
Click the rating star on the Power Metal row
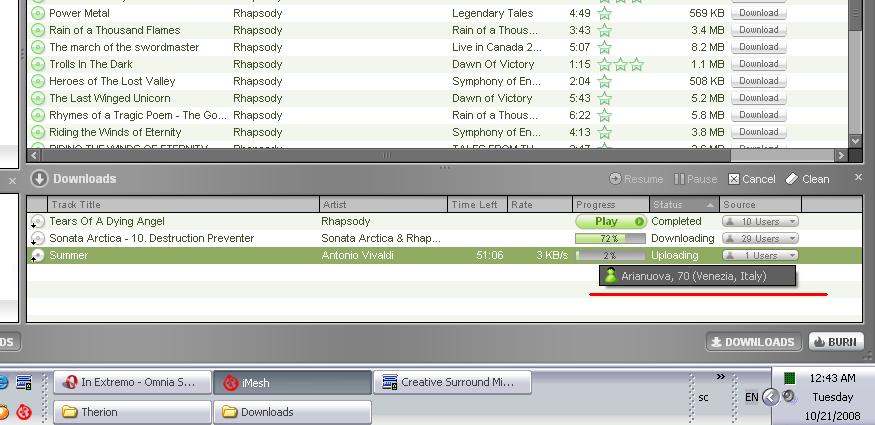[604, 13]
